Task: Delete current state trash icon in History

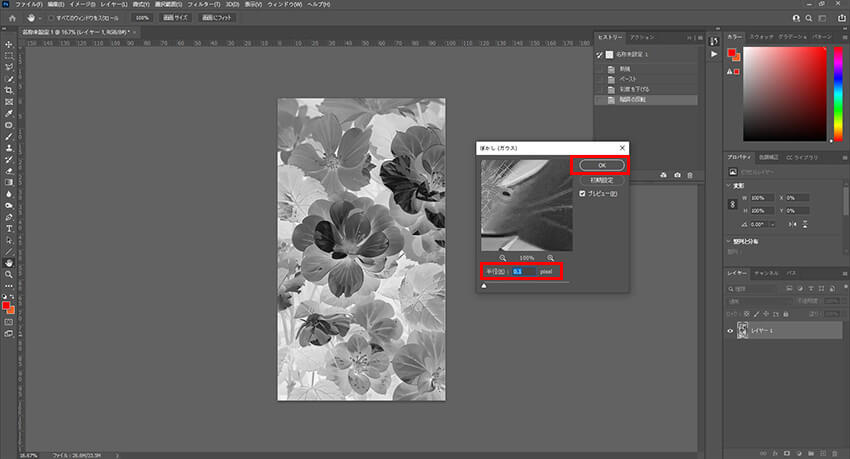Action: pos(690,175)
